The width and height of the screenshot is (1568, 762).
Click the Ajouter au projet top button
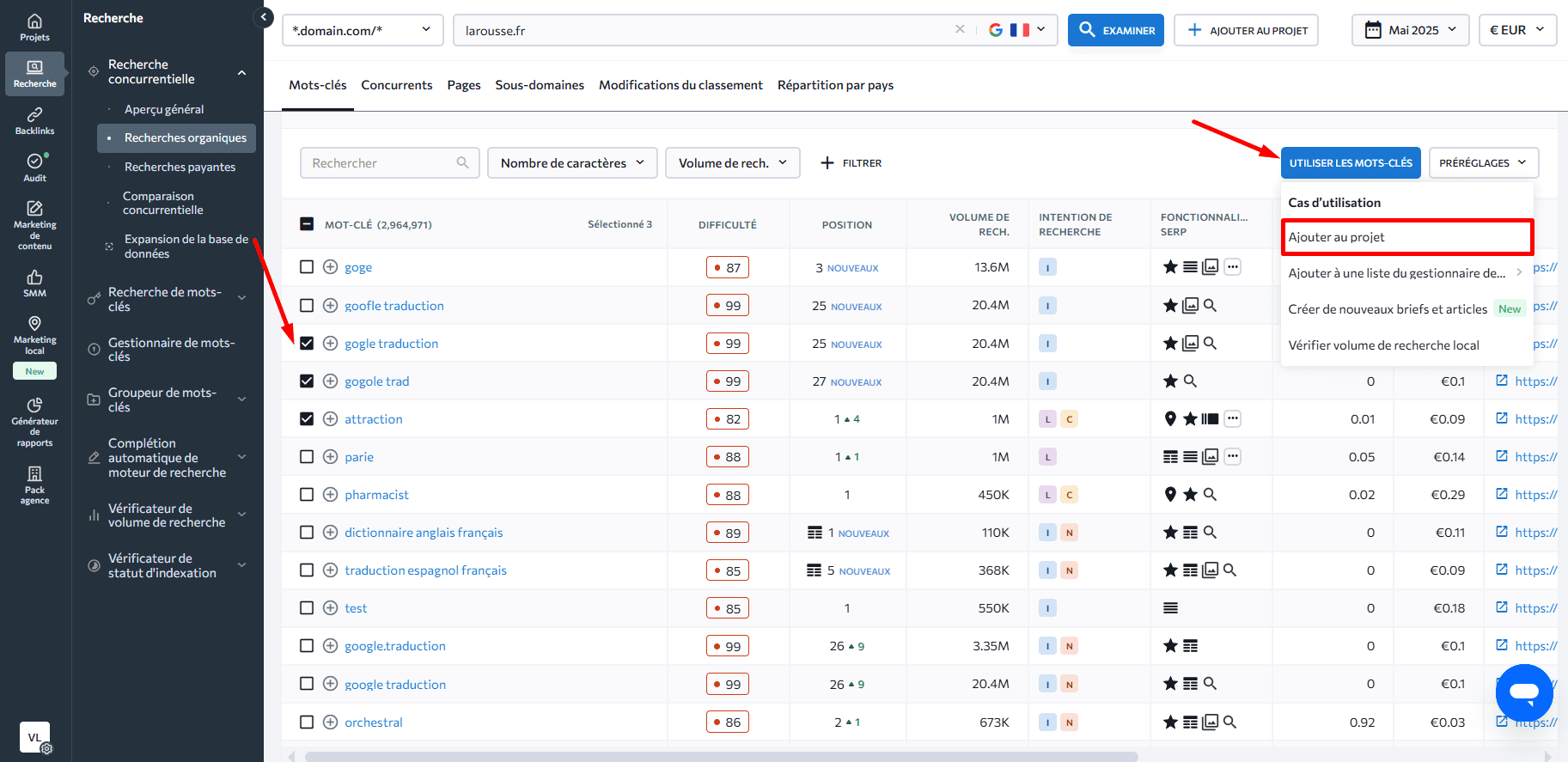pos(1246,30)
